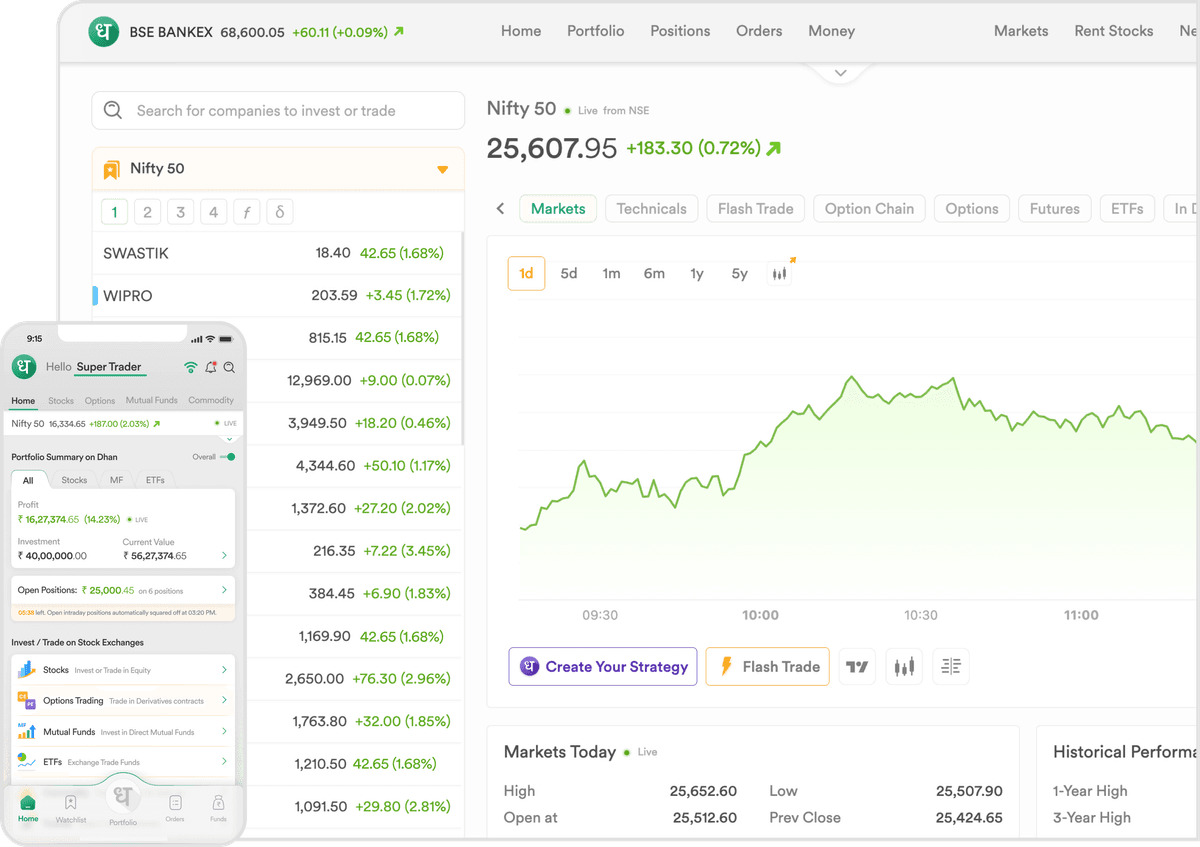Select watchlist page 3
Screen dimensions: 1200x847
point(180,212)
